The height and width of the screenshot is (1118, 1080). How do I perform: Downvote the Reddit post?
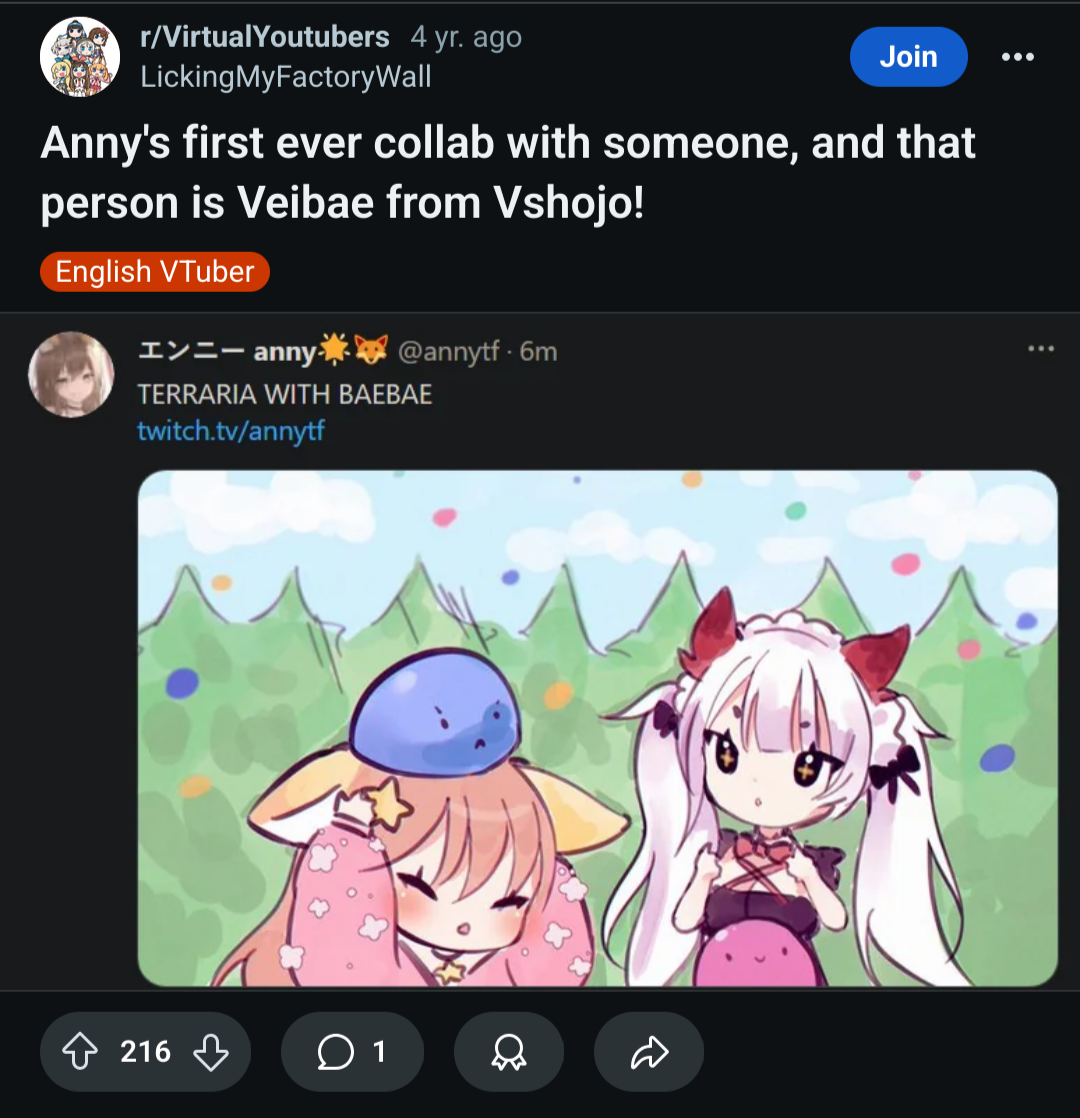coord(210,1051)
